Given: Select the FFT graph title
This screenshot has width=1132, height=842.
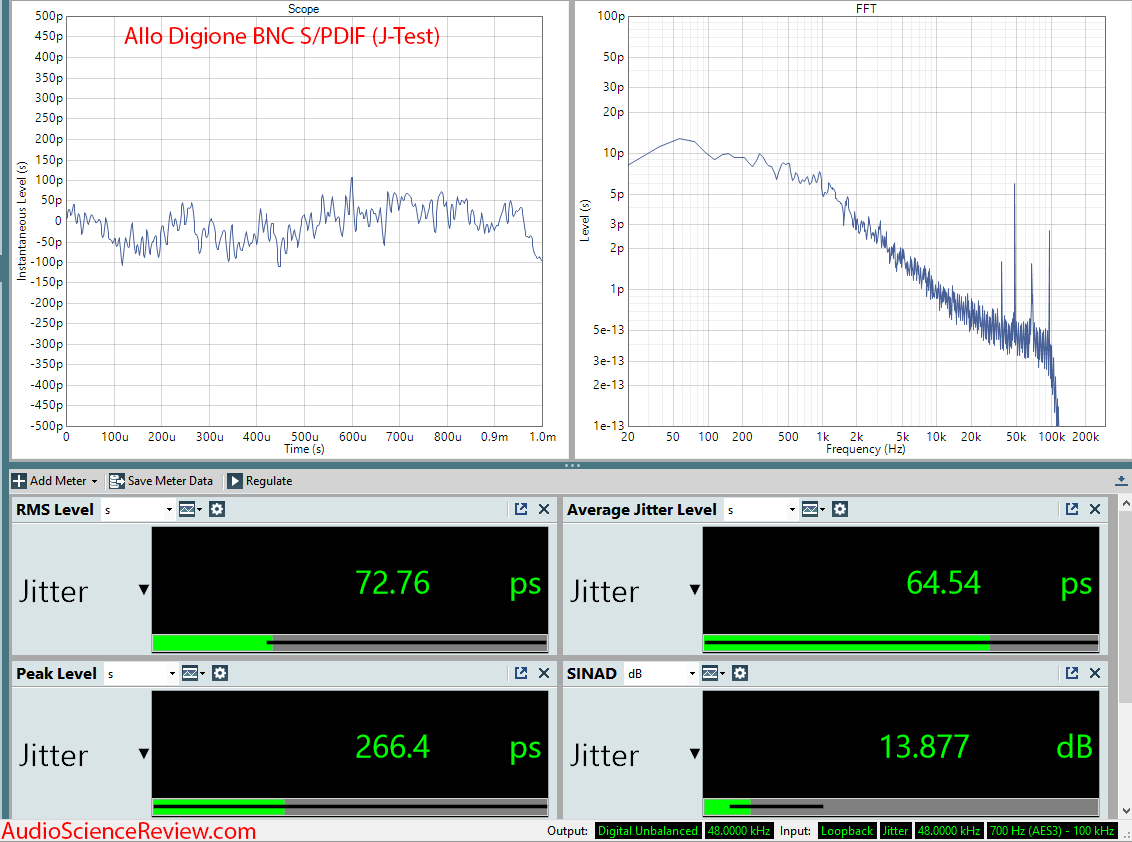Looking at the screenshot, I should tap(866, 9).
